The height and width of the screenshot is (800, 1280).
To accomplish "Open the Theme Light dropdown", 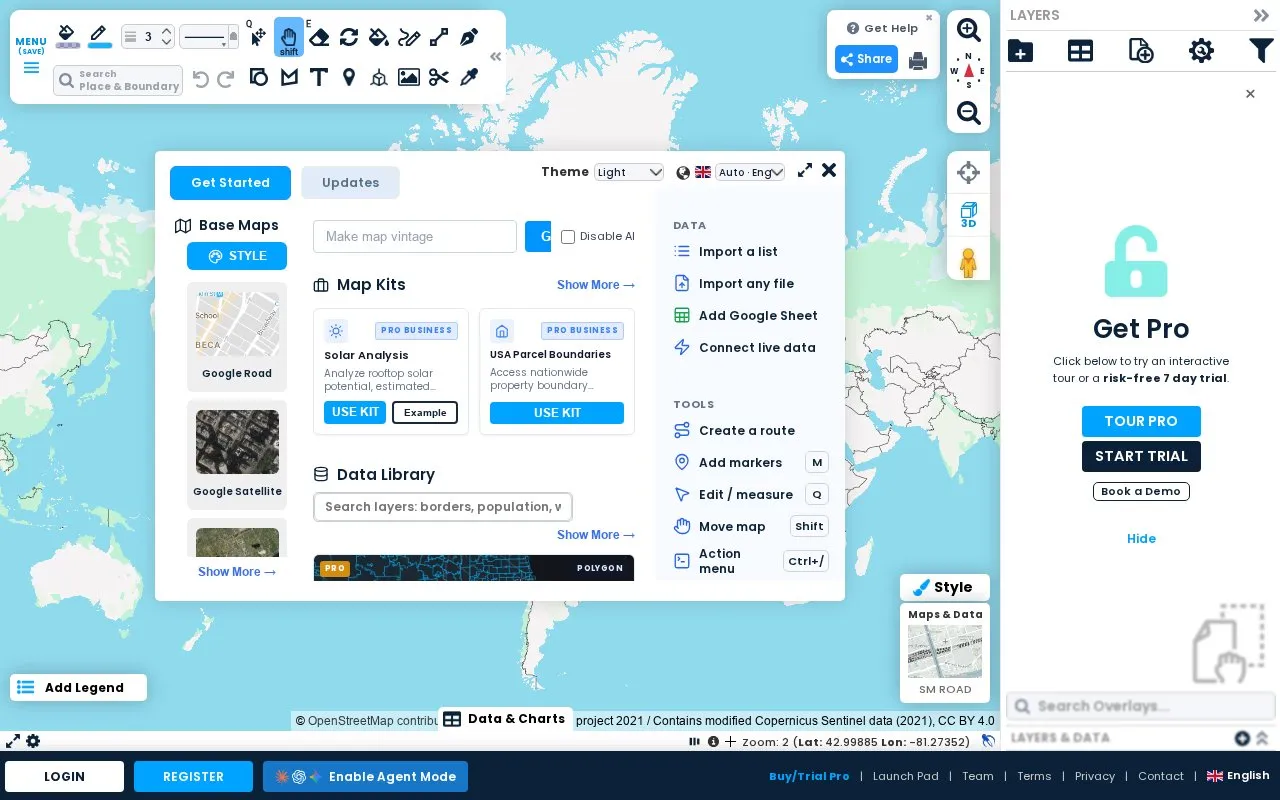I will (629, 172).
